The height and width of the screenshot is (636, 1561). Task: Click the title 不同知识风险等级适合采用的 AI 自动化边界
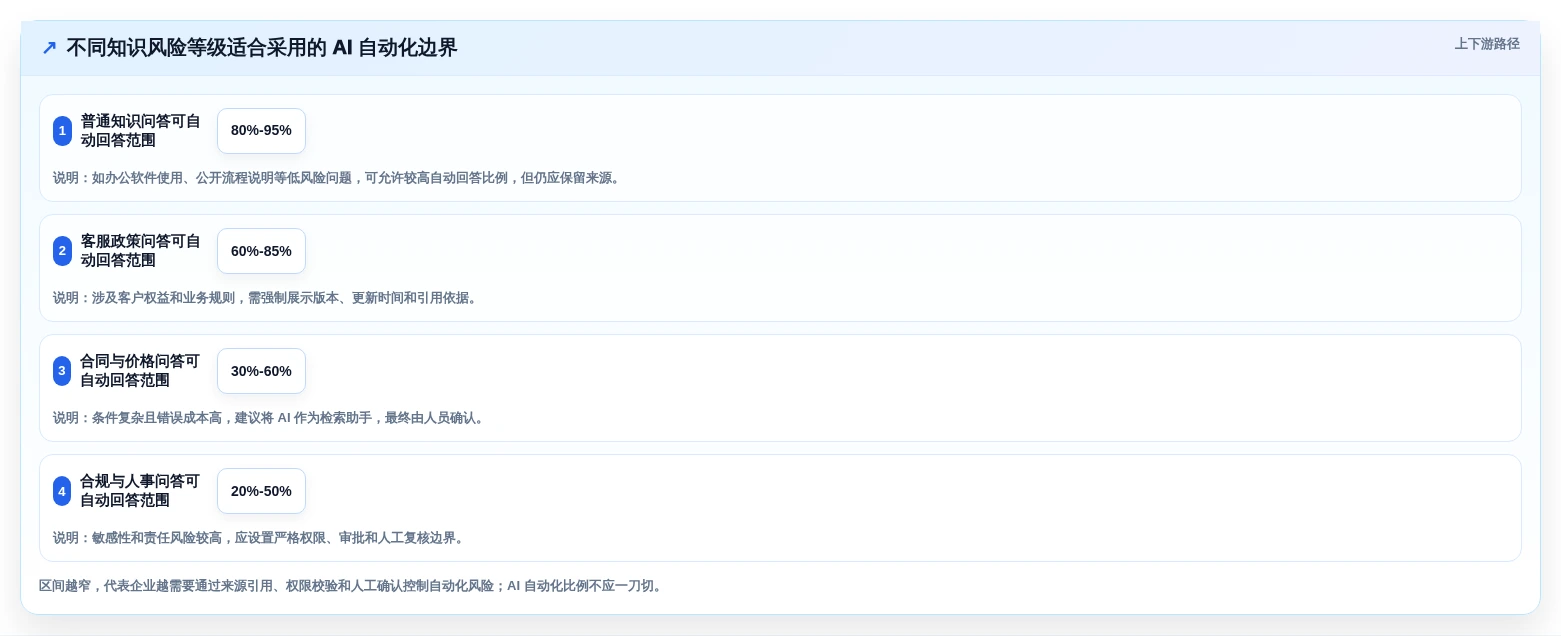(x=262, y=47)
